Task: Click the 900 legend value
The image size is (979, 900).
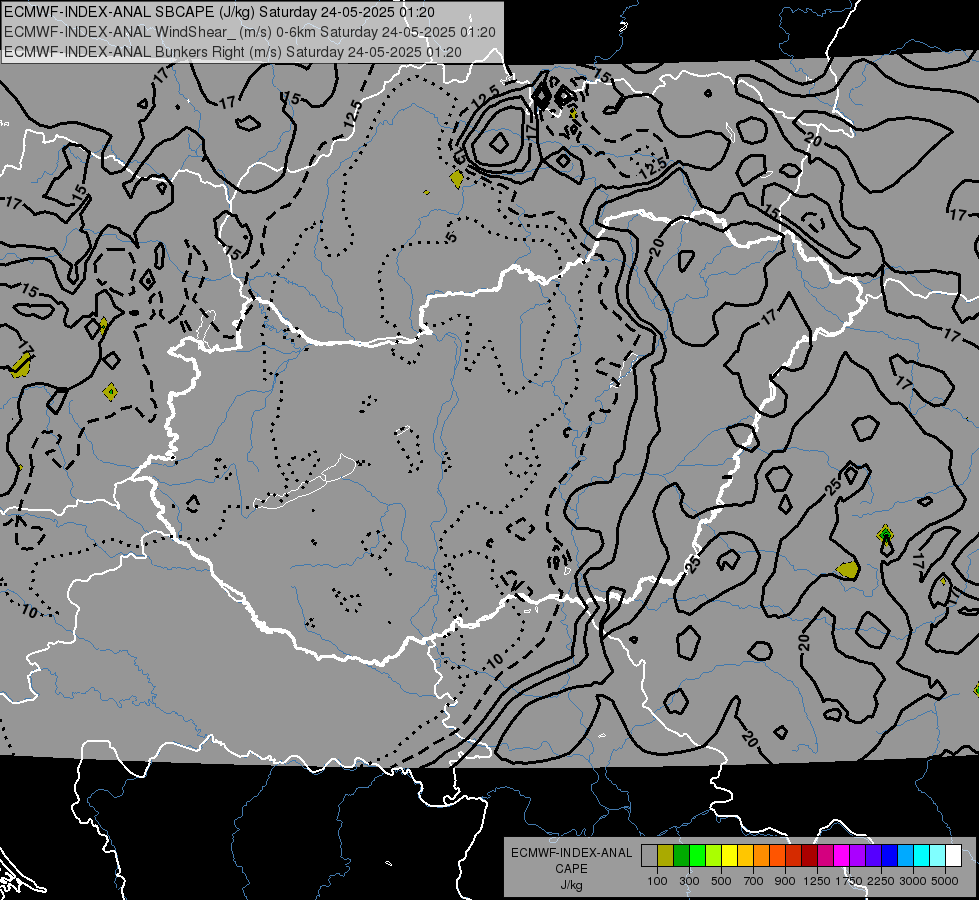Action: tap(785, 881)
